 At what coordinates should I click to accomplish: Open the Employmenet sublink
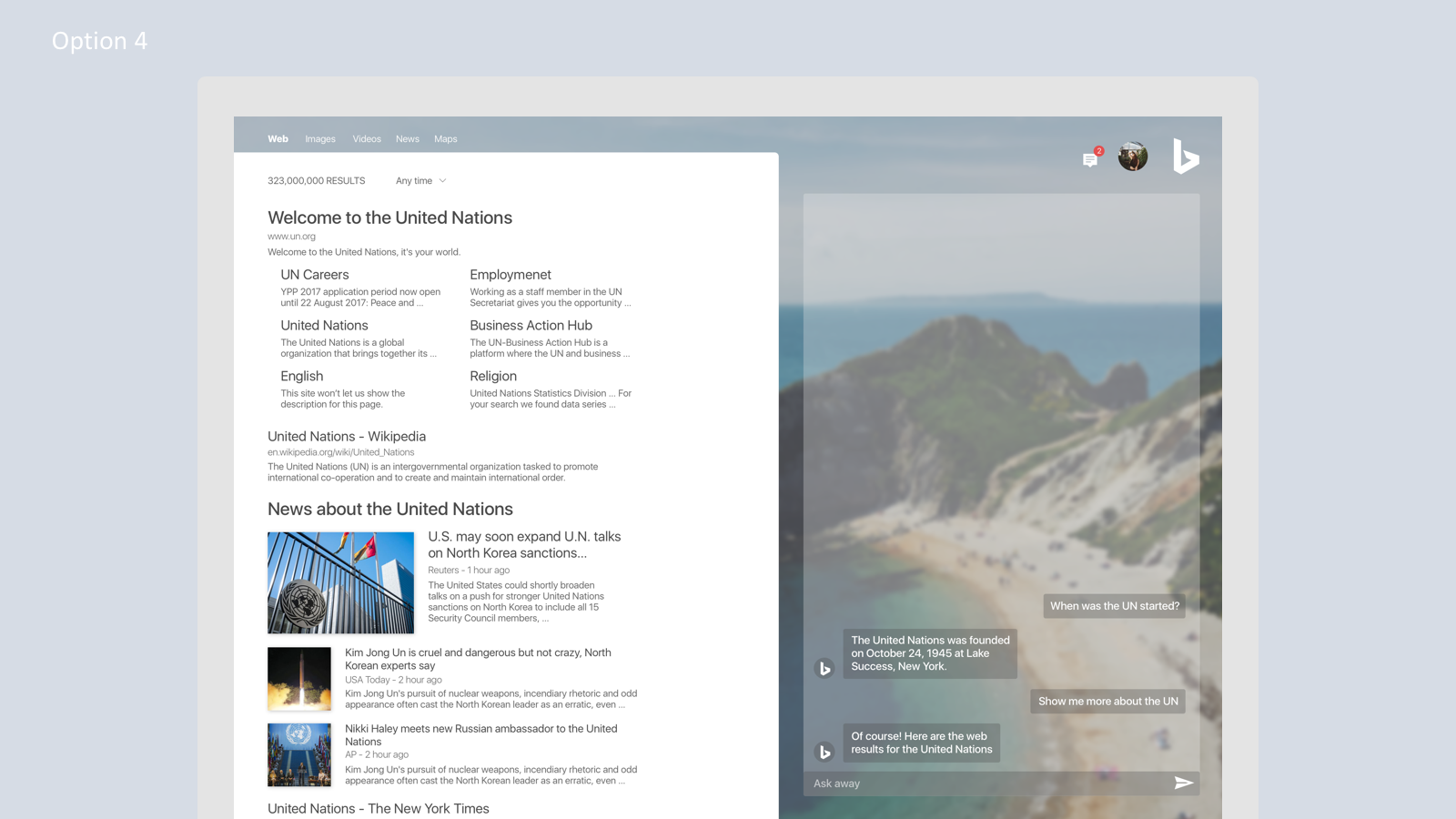511,275
